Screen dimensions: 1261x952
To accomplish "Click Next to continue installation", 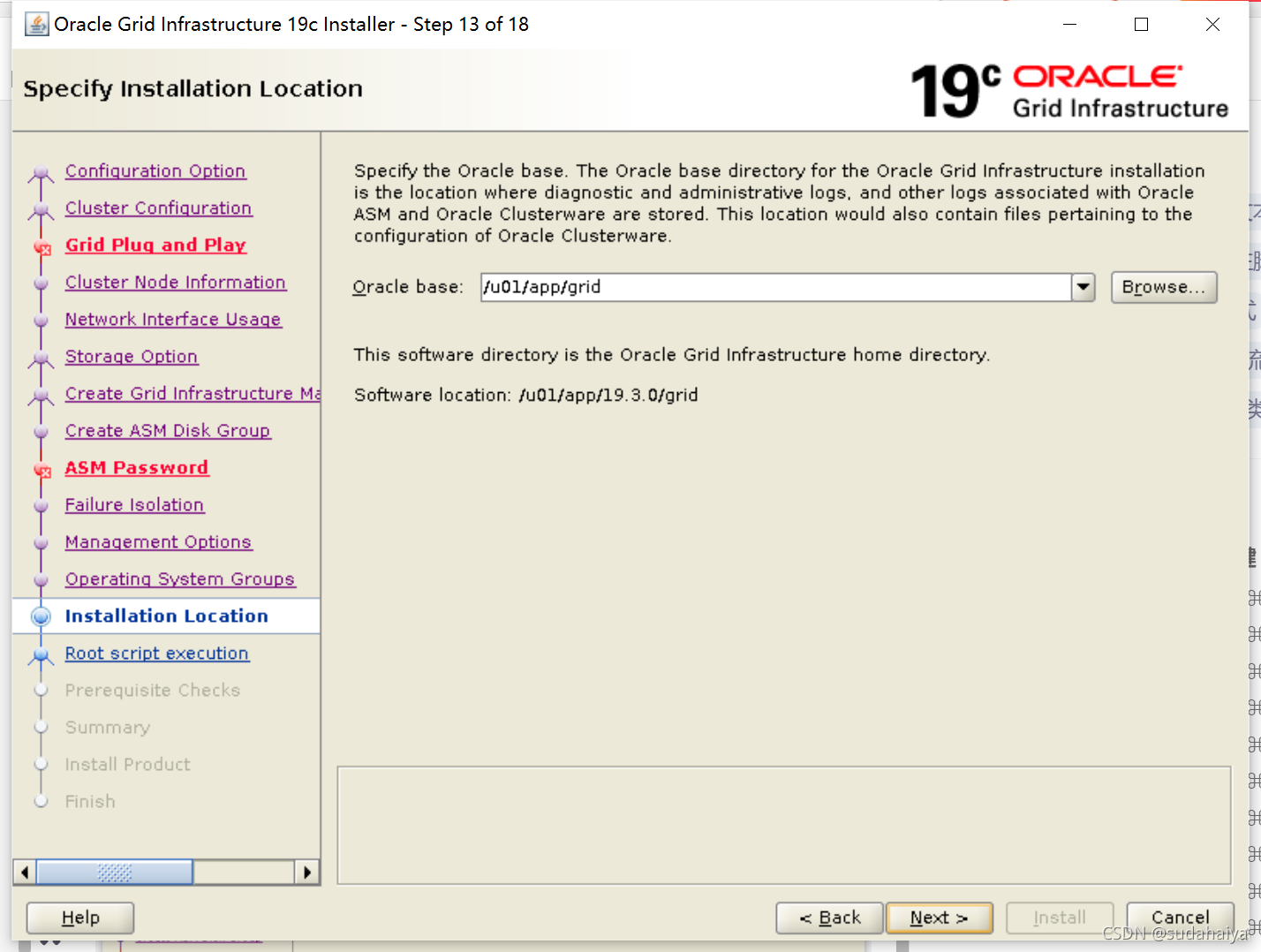I will point(940,918).
